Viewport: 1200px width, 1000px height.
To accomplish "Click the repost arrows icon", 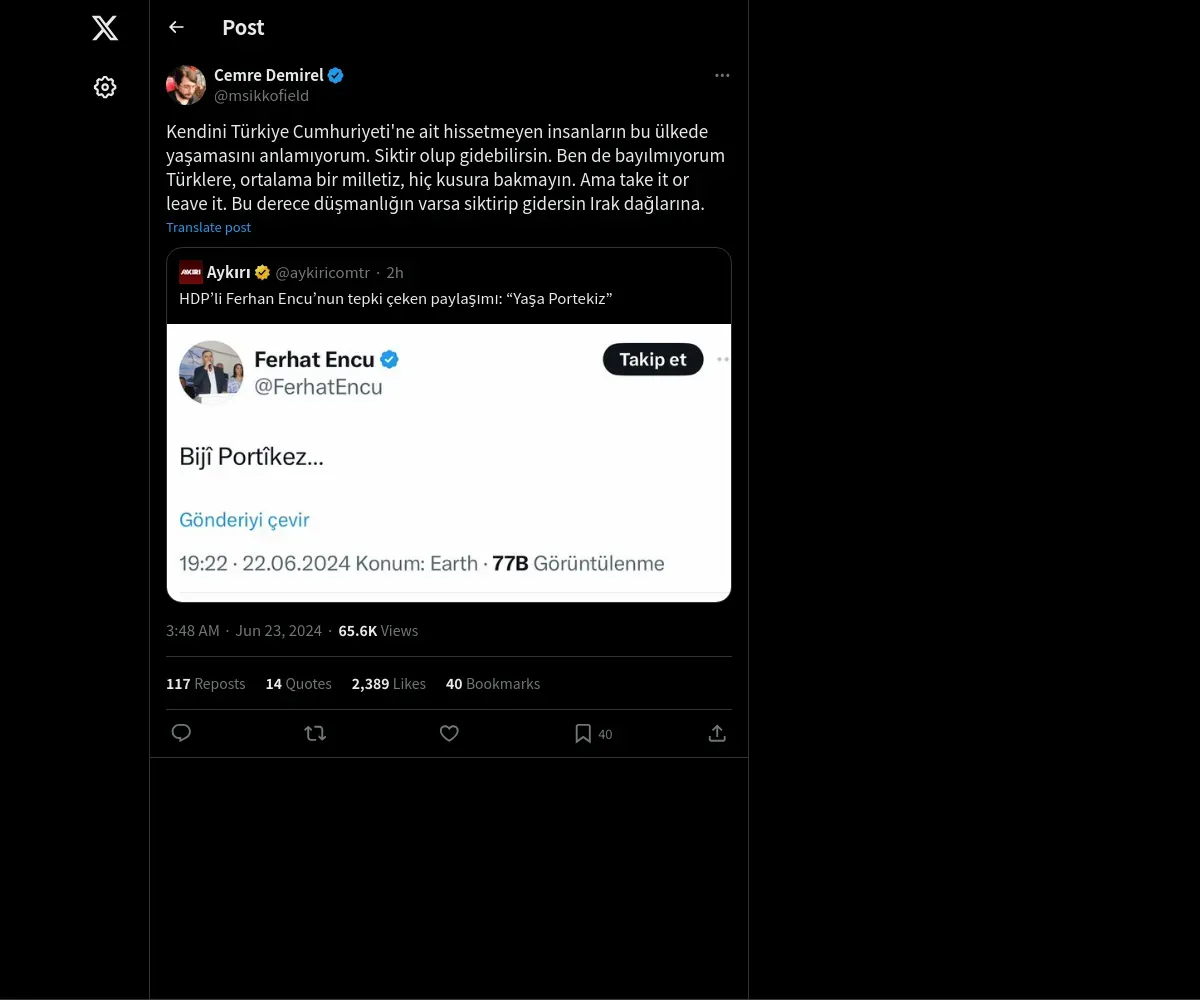I will pos(315,734).
